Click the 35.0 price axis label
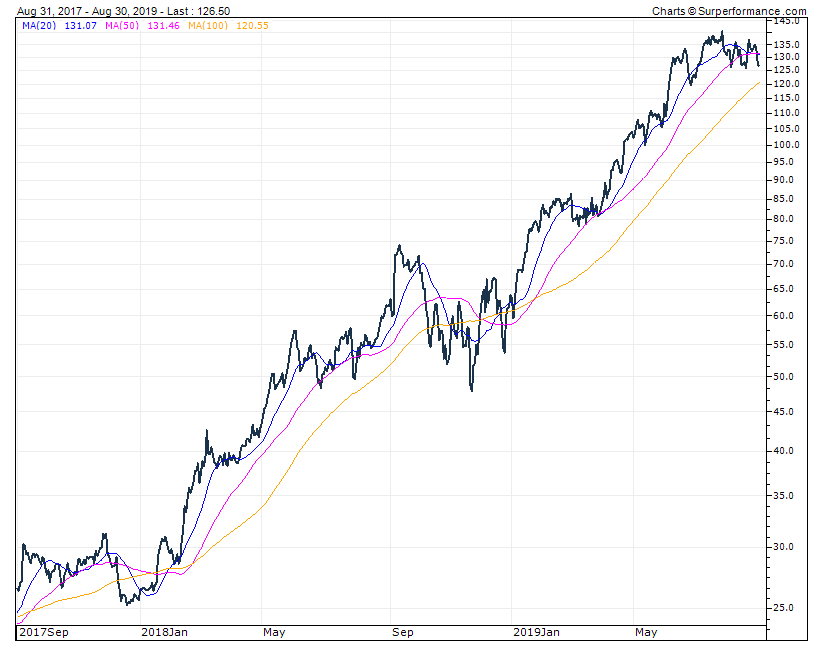Screen dimensions: 815x650 pyautogui.click(x=784, y=496)
